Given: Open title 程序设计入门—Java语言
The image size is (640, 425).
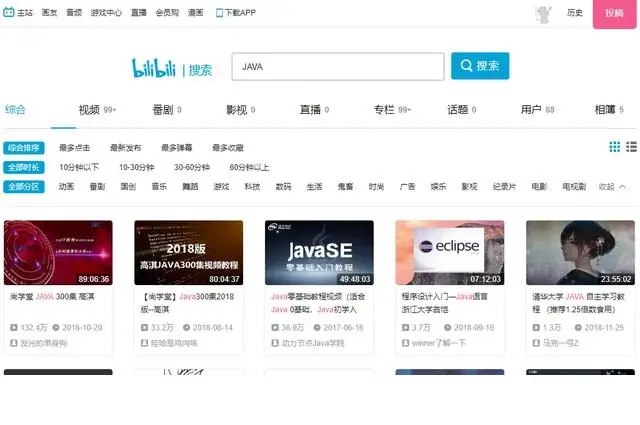Looking at the screenshot, I should pos(445,303).
